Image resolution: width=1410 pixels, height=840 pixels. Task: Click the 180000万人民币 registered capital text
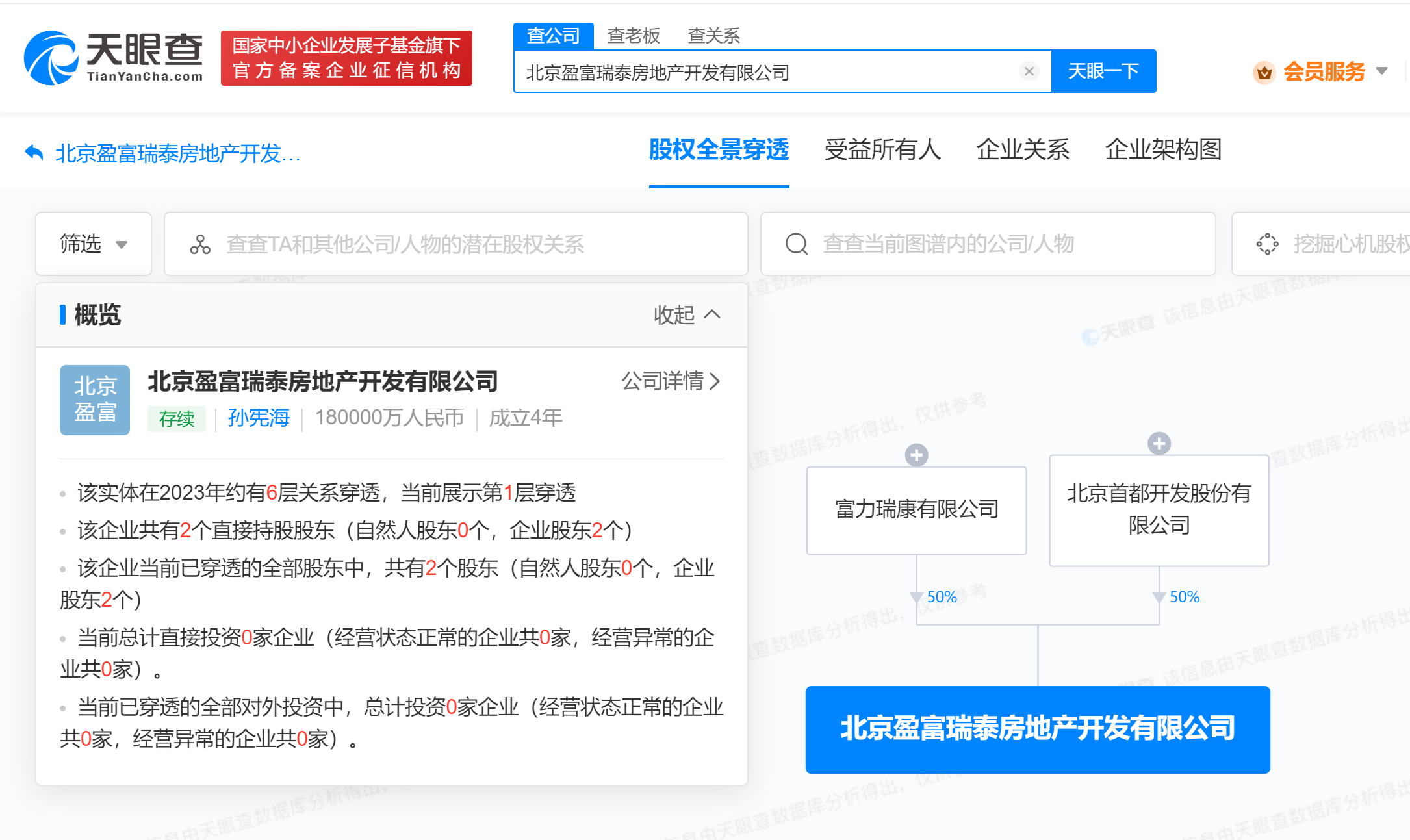tap(389, 418)
